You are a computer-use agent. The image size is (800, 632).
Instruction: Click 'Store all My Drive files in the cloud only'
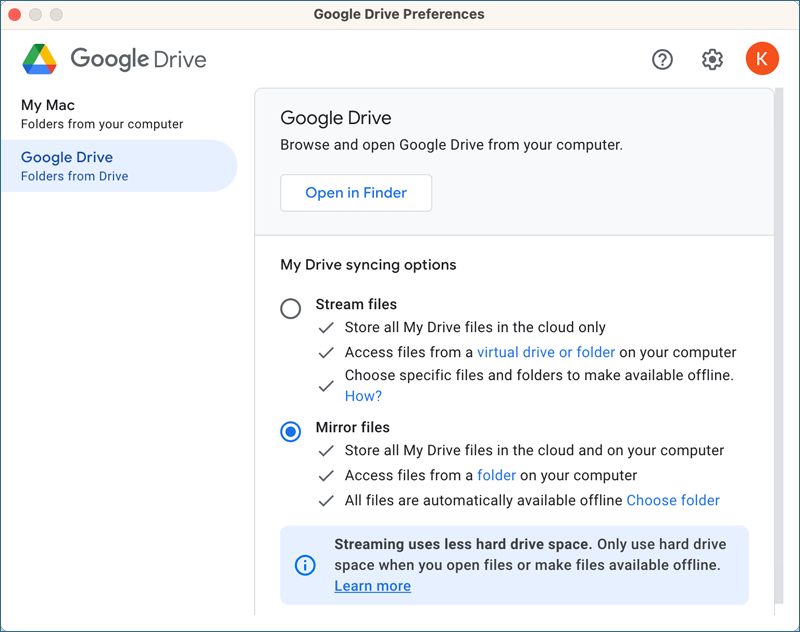[475, 327]
